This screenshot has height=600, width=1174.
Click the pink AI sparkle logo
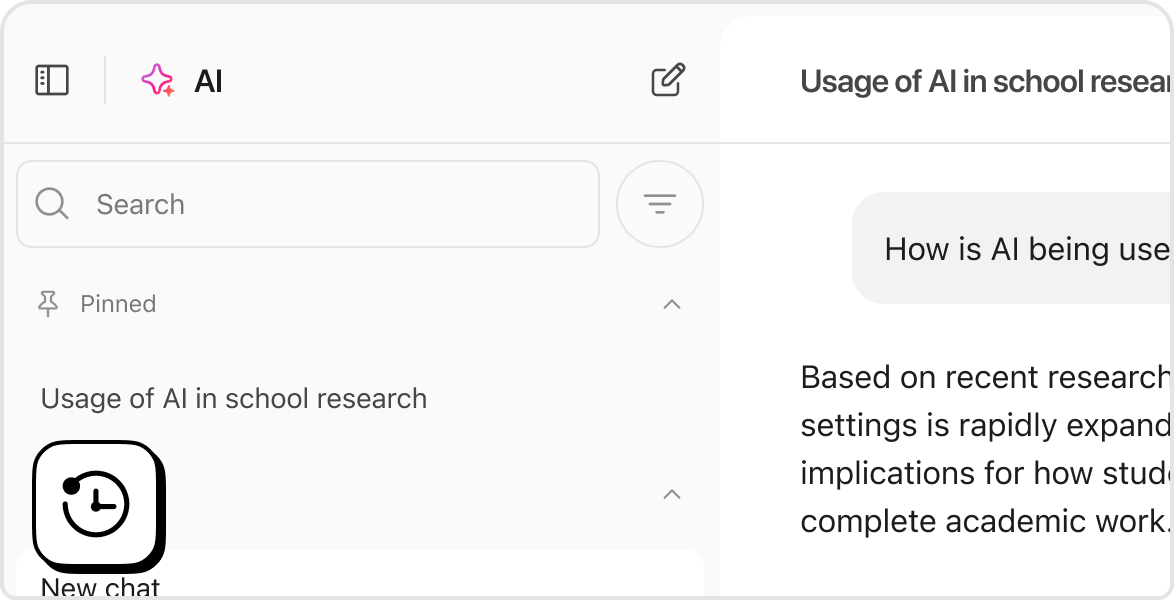157,80
